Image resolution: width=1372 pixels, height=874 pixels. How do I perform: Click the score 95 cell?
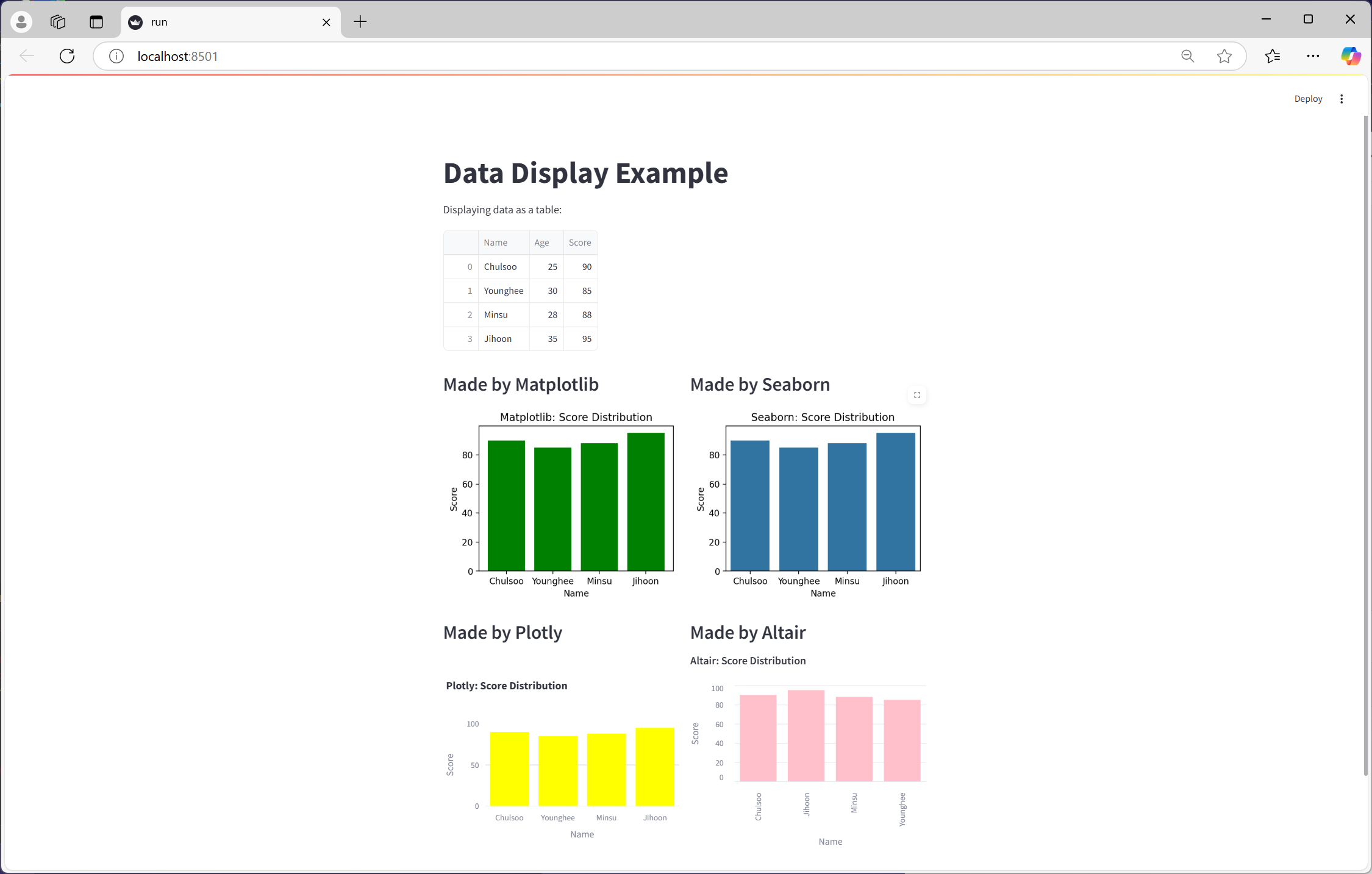pos(581,339)
